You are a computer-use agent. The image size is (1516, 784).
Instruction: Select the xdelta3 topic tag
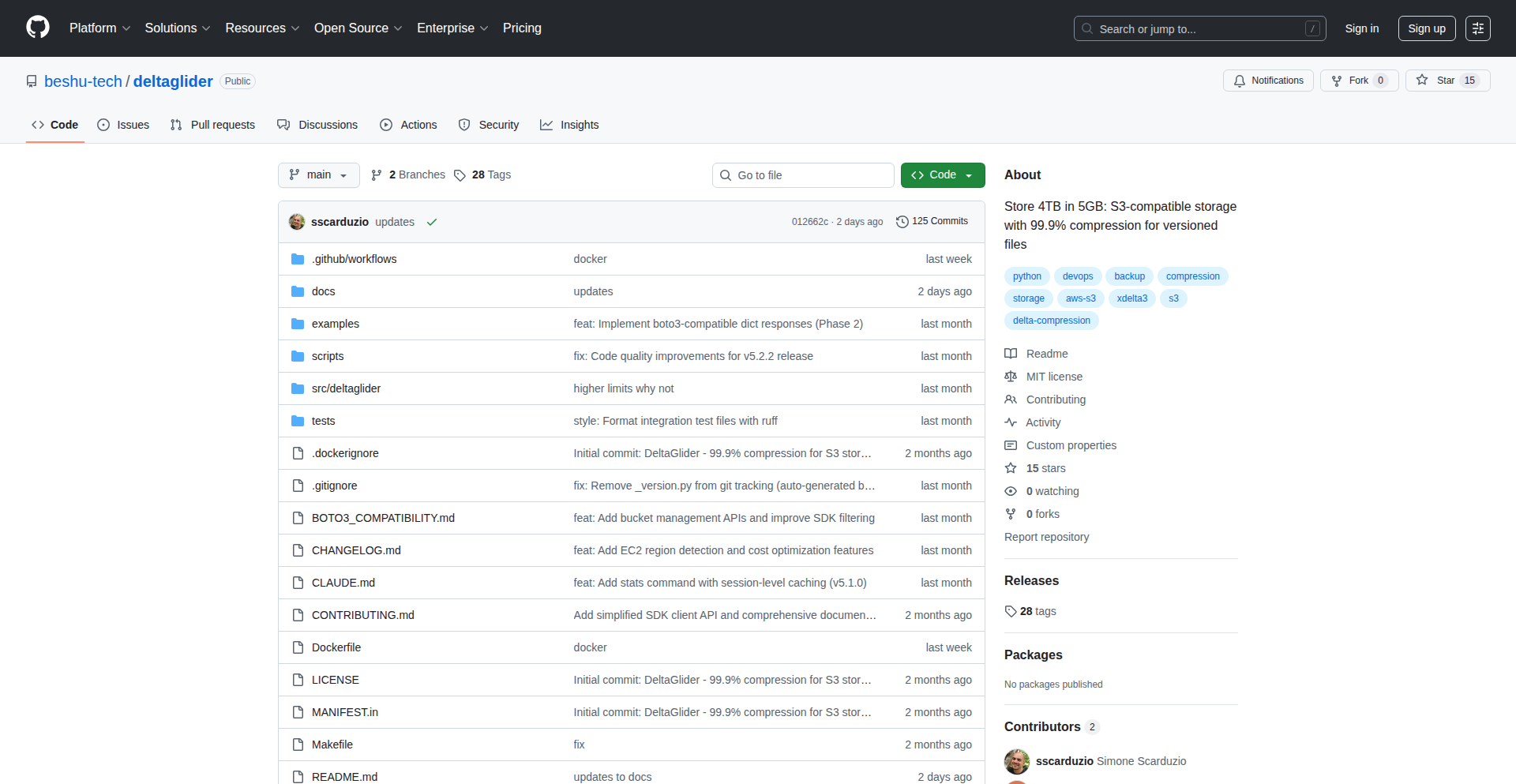point(1132,298)
